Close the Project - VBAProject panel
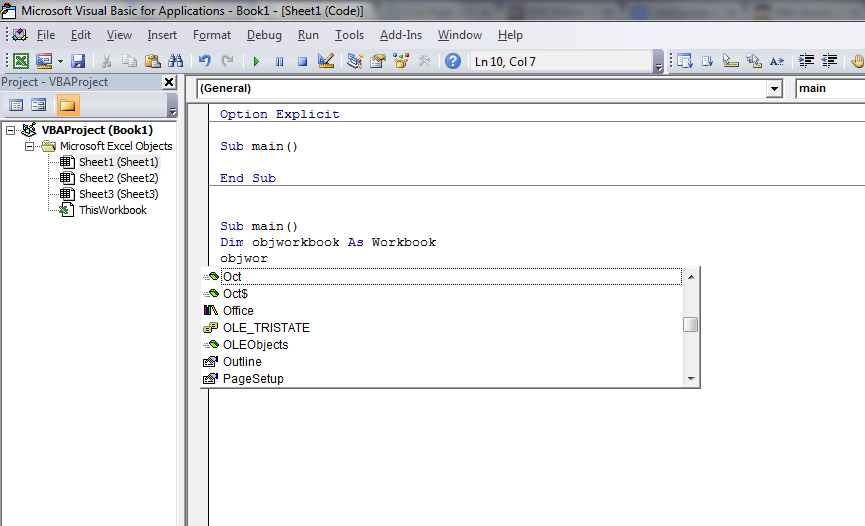Image resolution: width=865 pixels, height=526 pixels. 169,82
